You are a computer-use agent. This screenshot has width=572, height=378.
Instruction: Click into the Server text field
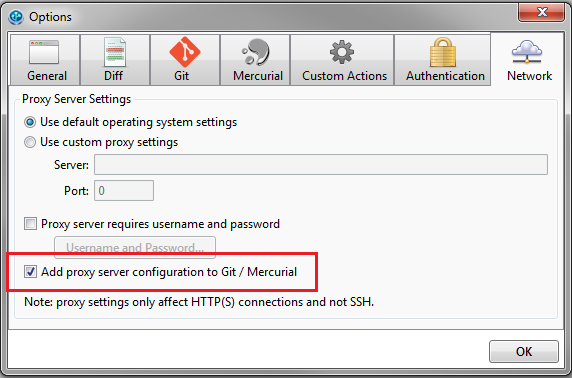tap(321, 165)
